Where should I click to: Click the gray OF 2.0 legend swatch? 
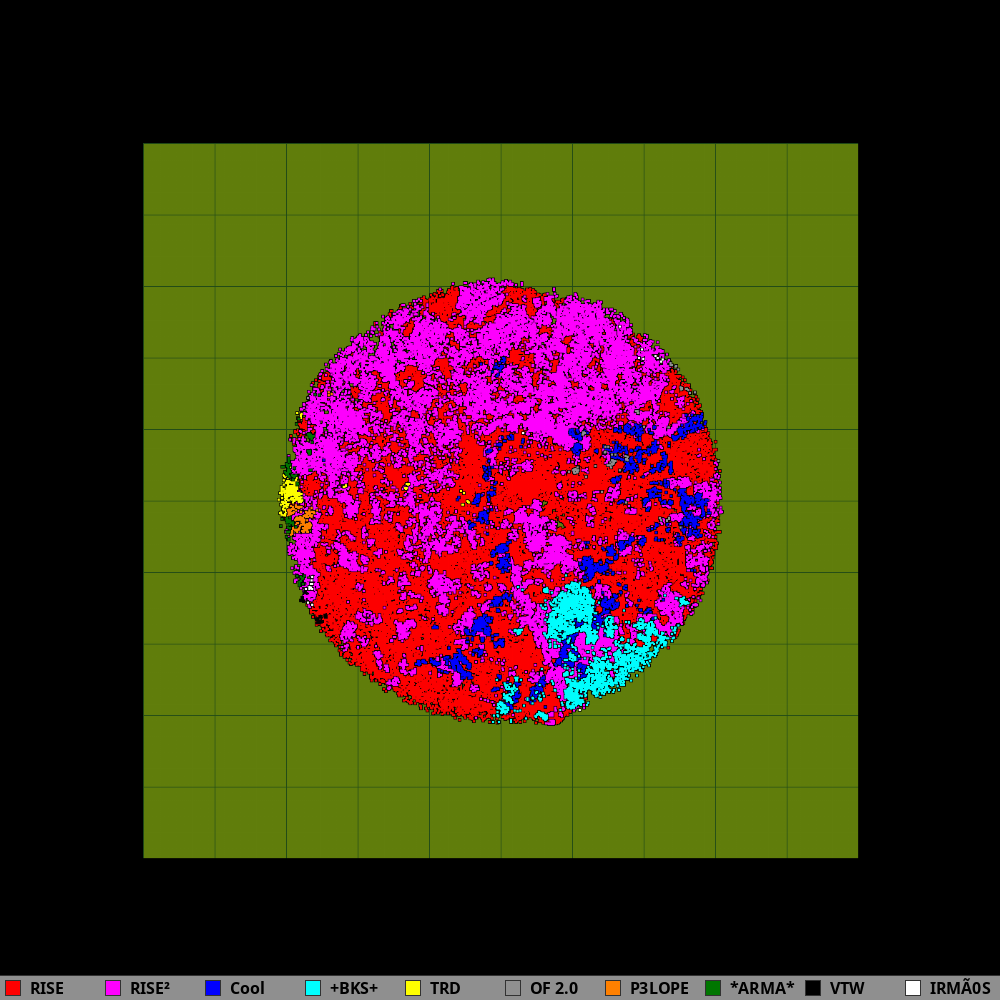tap(513, 988)
